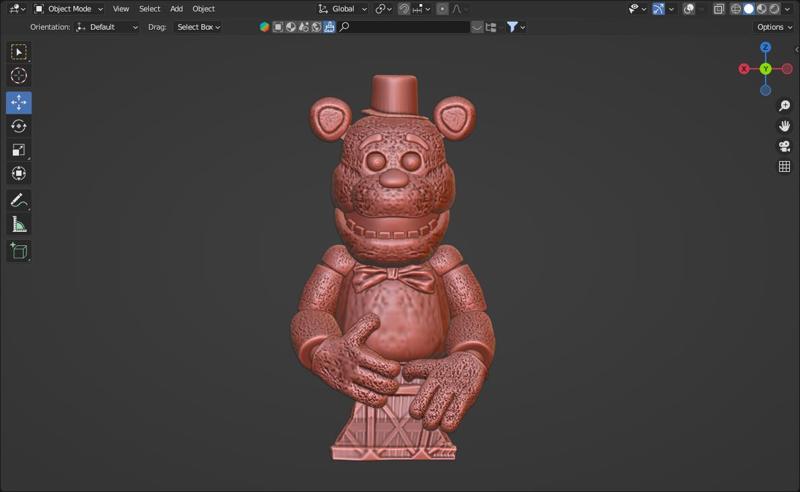Open the Object Mode dropdown
800x492 pixels.
[68, 9]
